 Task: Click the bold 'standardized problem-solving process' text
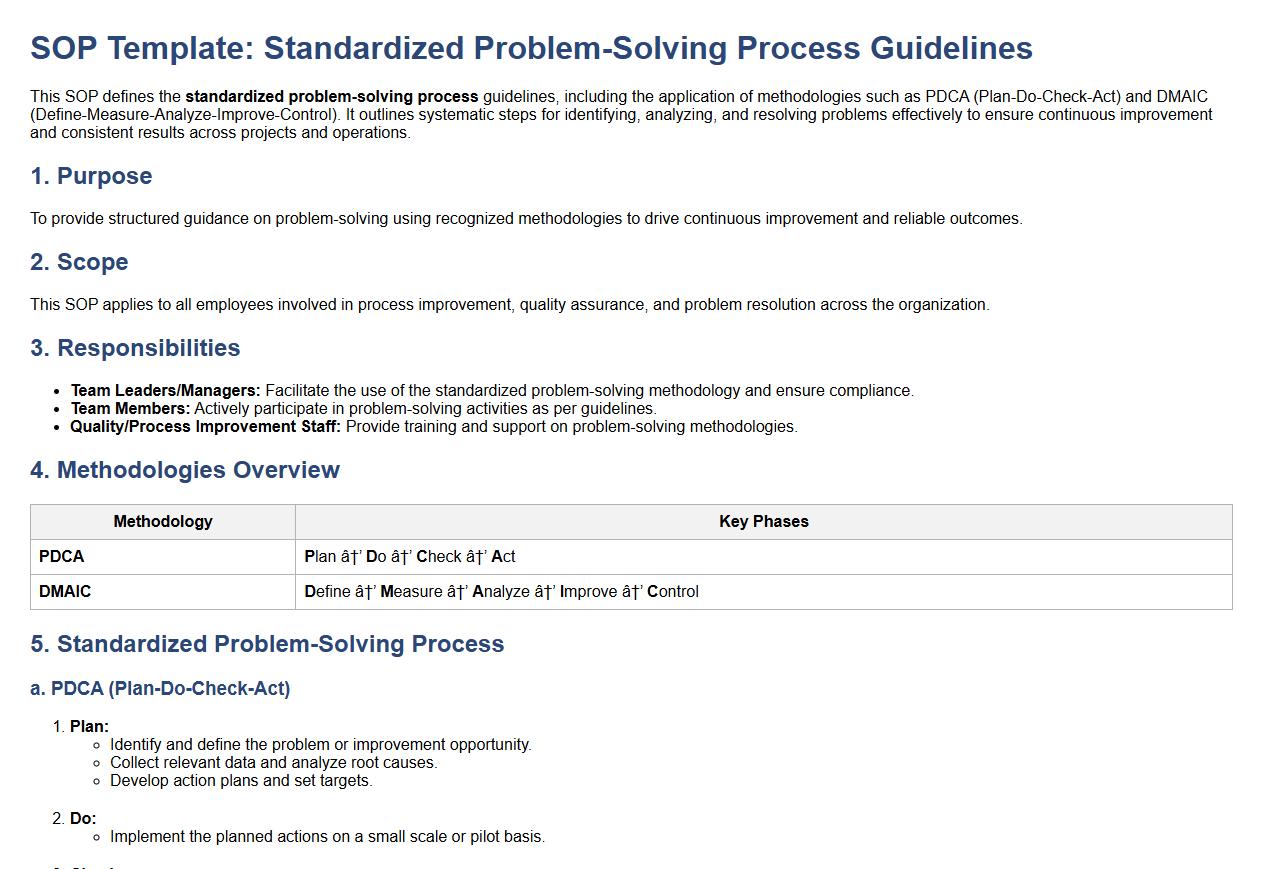click(x=331, y=97)
